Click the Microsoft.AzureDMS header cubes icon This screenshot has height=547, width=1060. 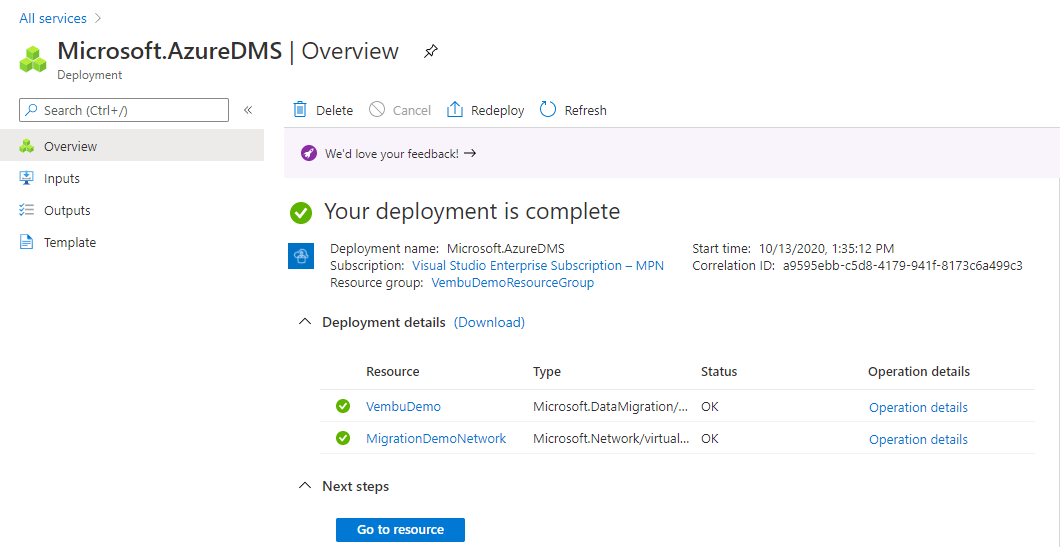(x=33, y=59)
